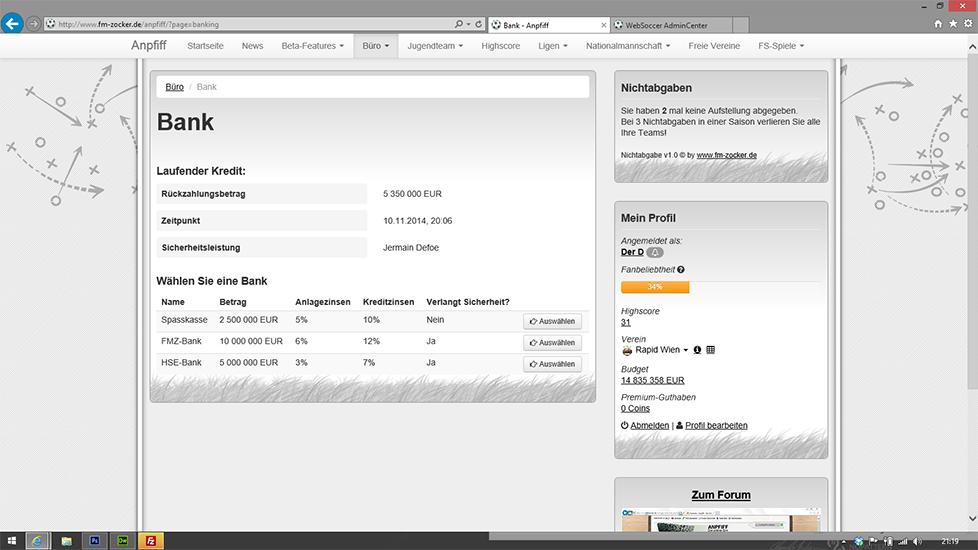Click the info icon next to Rapid Wien
This screenshot has height=550, width=978.
coord(697,350)
